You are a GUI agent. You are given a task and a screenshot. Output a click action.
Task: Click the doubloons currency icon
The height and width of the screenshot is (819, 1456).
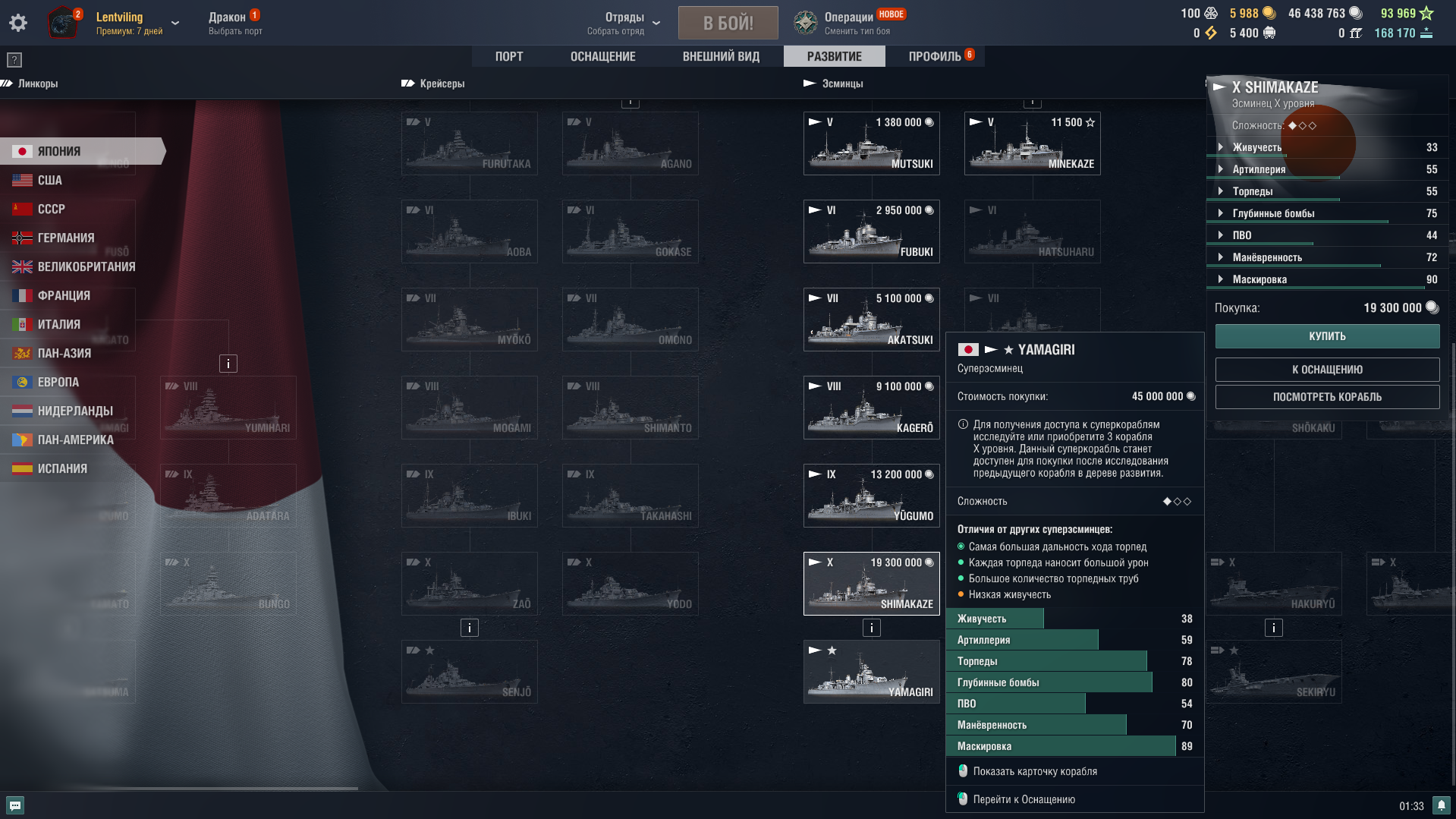pyautogui.click(x=1269, y=13)
